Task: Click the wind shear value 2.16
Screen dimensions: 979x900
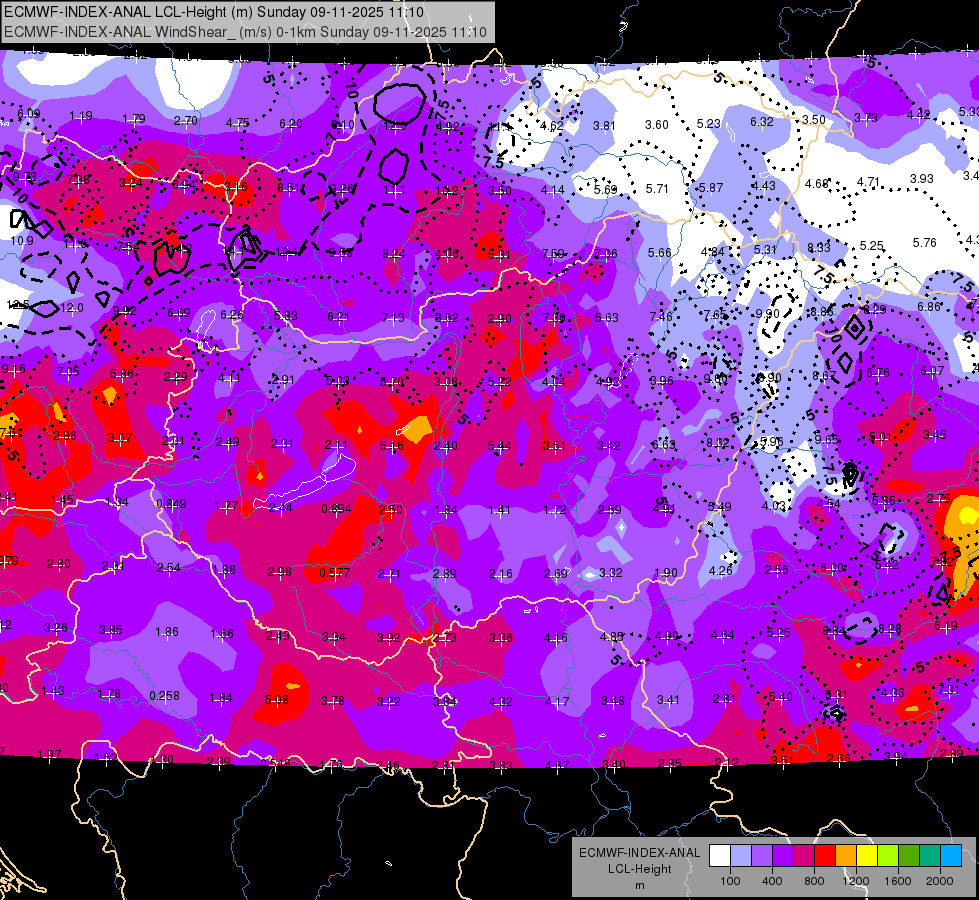Action: (x=501, y=573)
